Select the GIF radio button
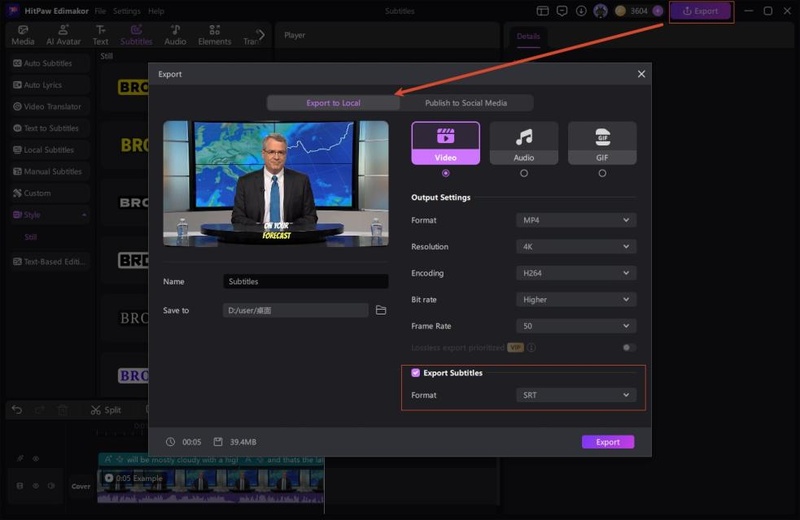 click(x=602, y=173)
